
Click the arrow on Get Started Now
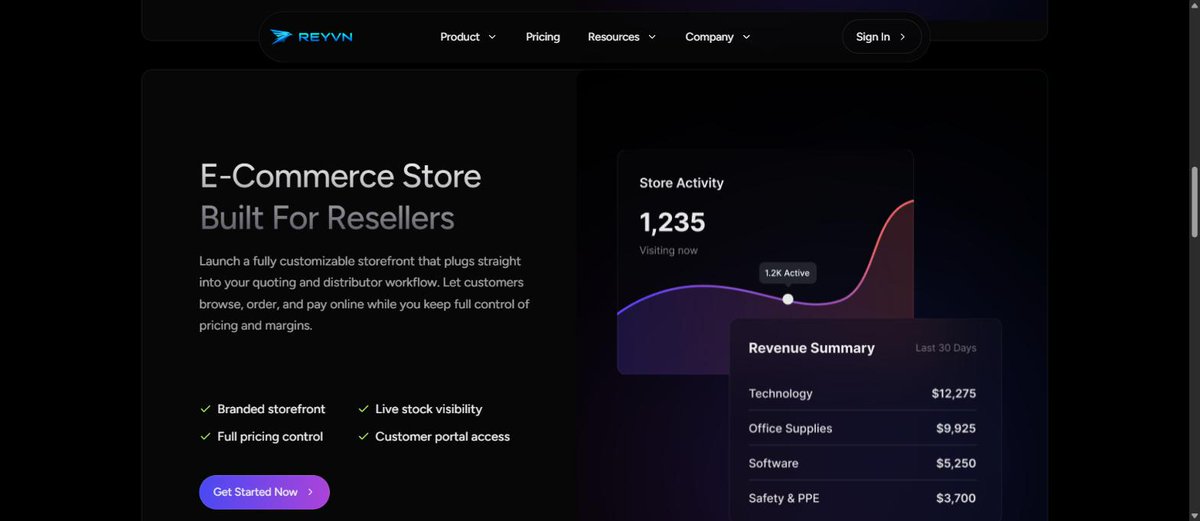[x=310, y=492]
